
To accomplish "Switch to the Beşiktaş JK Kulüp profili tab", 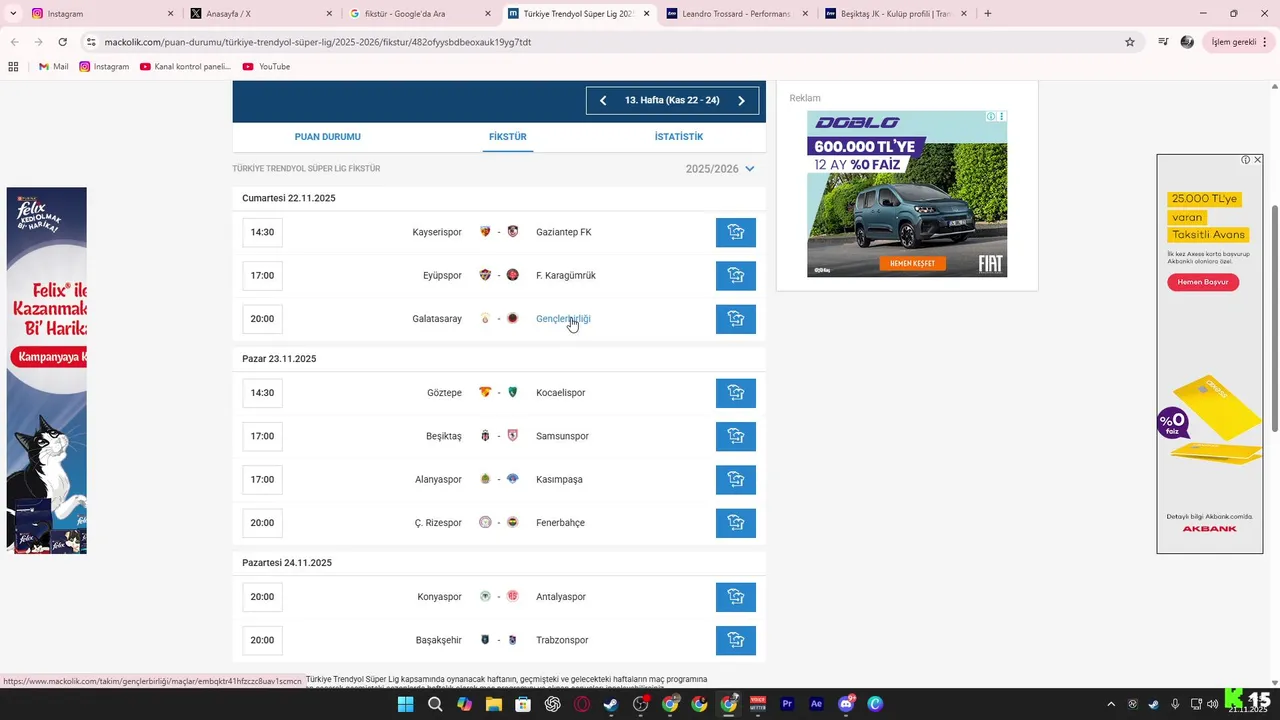I will point(894,14).
